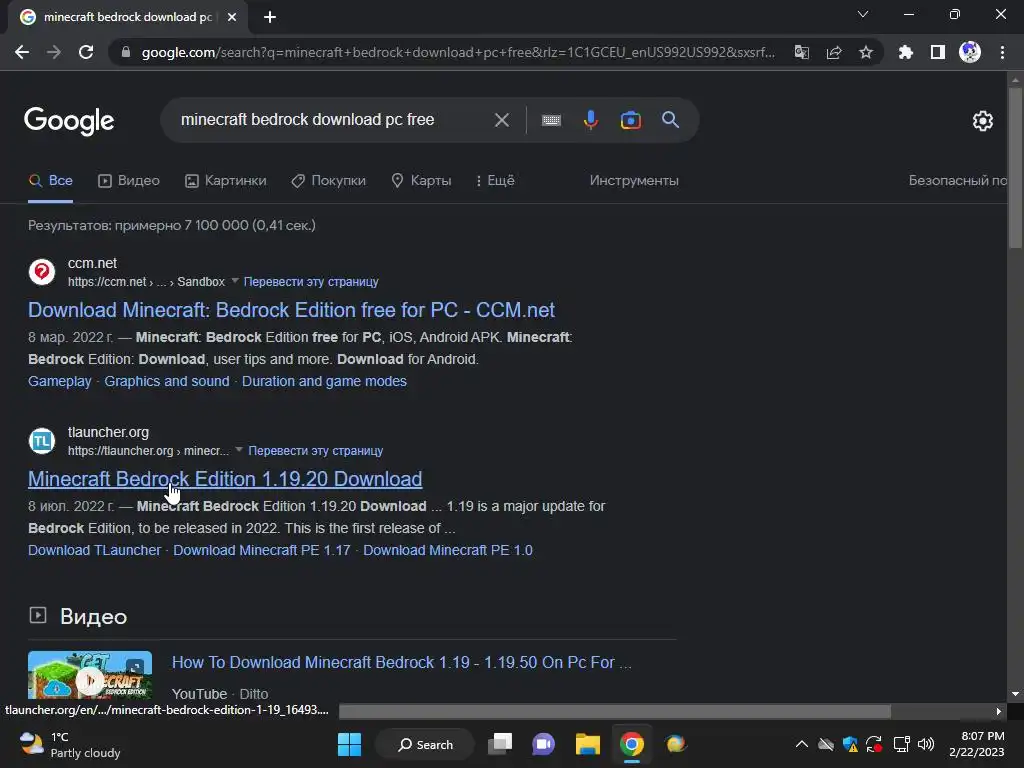
Task: View site security lock info
Action: click(x=126, y=52)
